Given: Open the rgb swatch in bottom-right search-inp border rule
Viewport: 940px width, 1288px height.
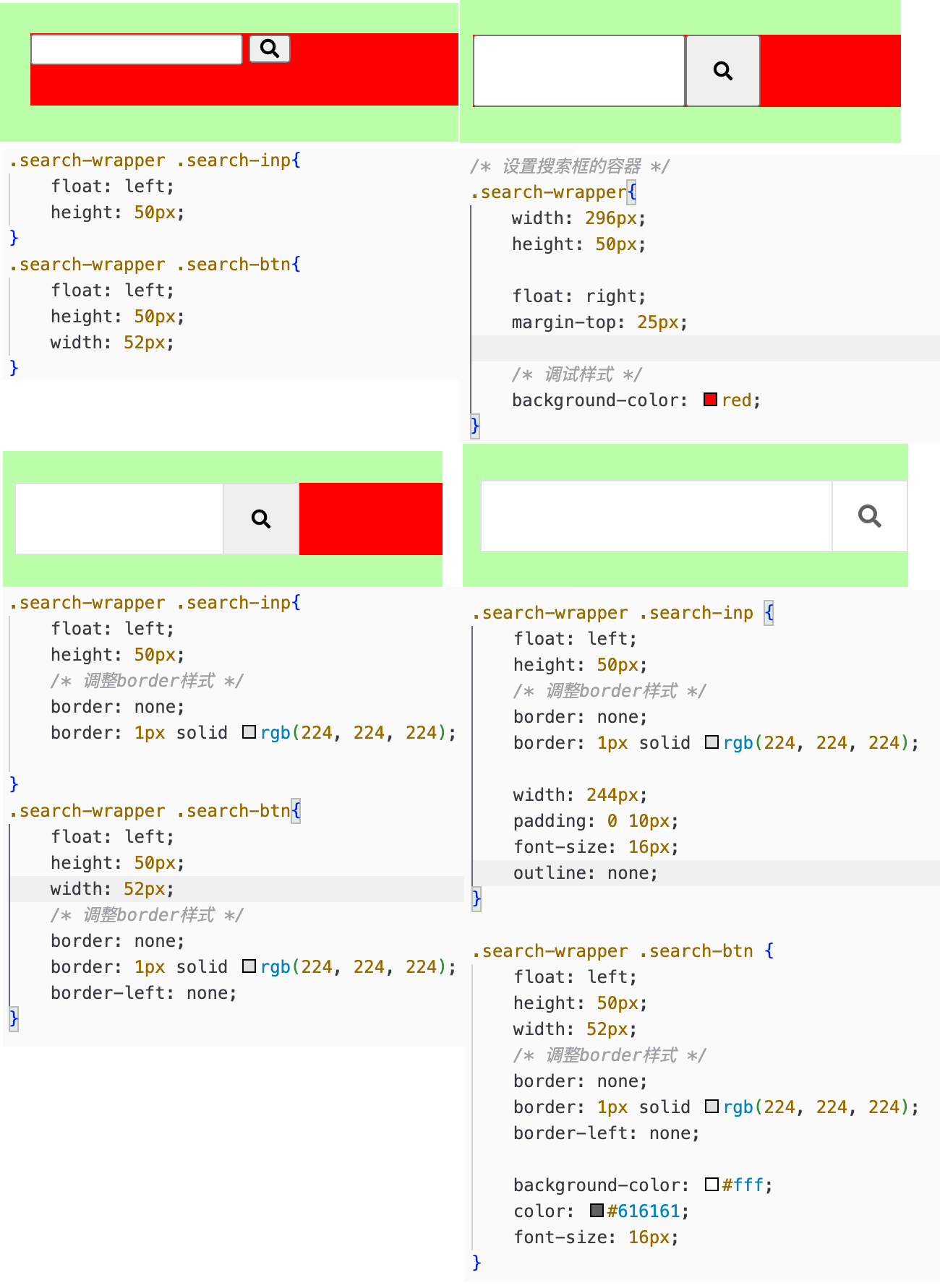Looking at the screenshot, I should click(712, 742).
